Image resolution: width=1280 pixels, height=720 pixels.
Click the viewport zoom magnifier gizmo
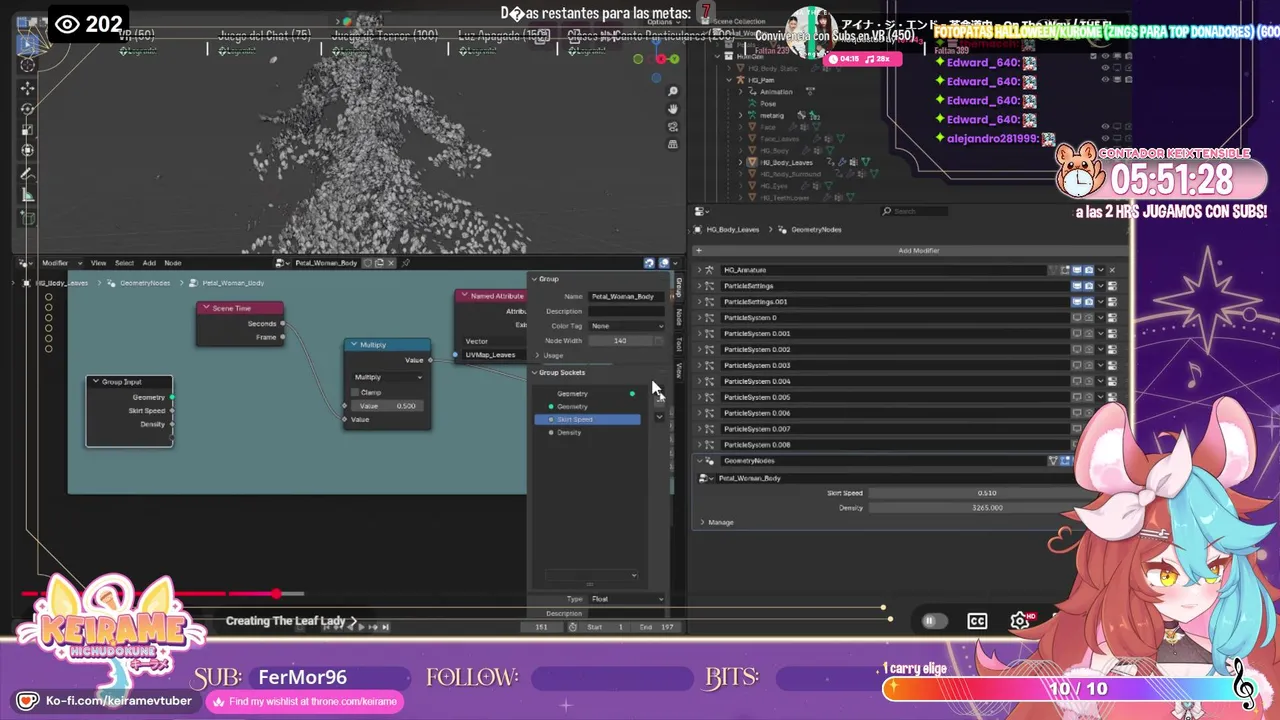pyautogui.click(x=673, y=92)
